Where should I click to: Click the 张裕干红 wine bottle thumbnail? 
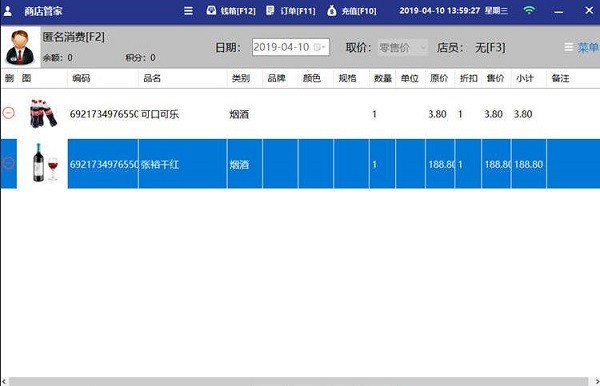[x=45, y=163]
